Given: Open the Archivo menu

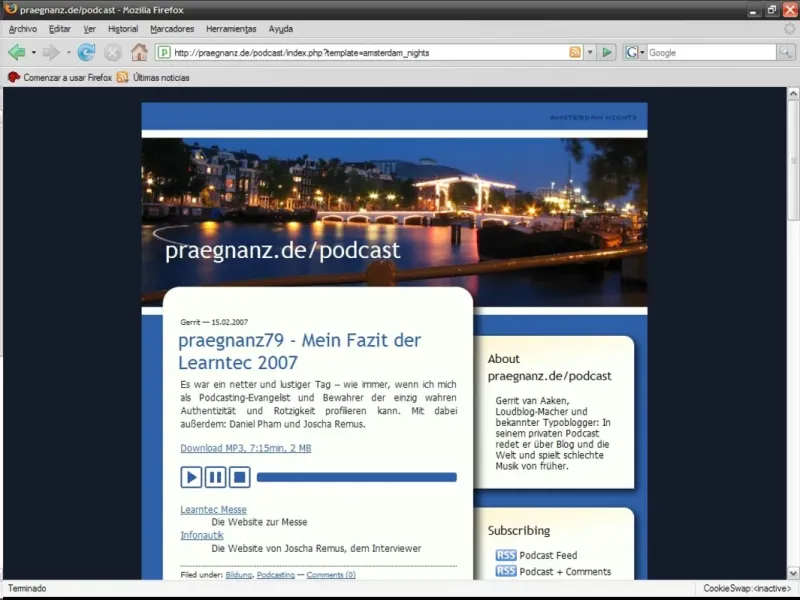Looking at the screenshot, I should [23, 29].
